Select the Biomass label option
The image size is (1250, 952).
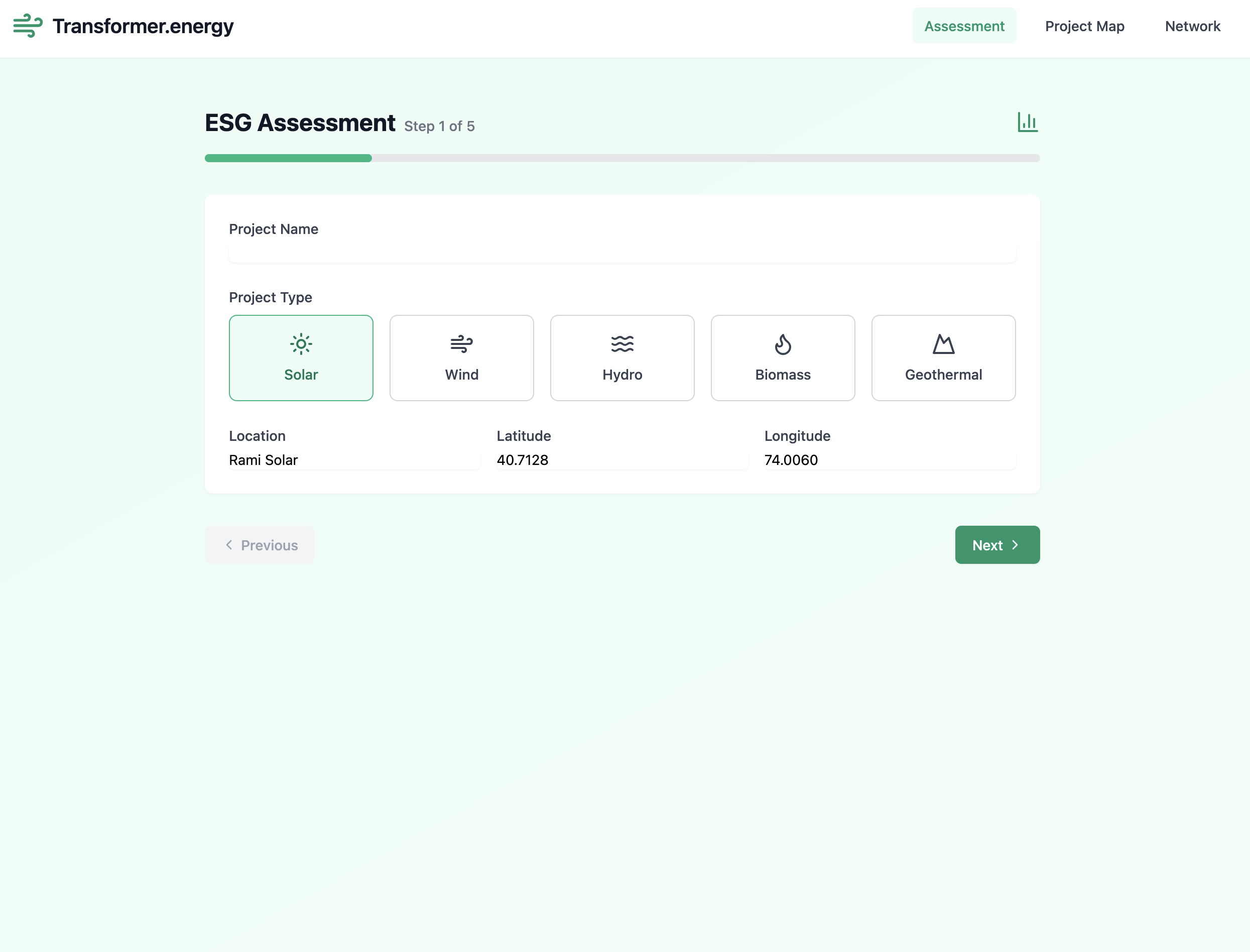click(x=783, y=375)
